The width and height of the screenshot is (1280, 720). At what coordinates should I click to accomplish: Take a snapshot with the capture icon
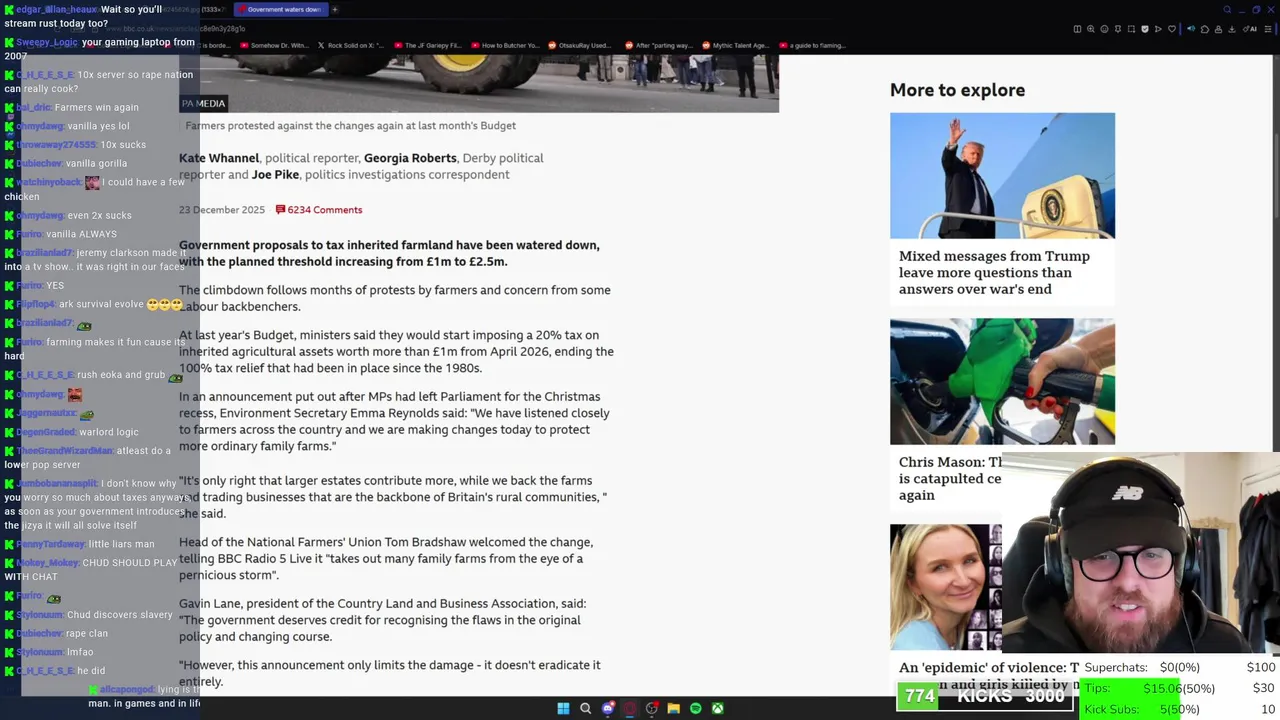pos(1131,29)
